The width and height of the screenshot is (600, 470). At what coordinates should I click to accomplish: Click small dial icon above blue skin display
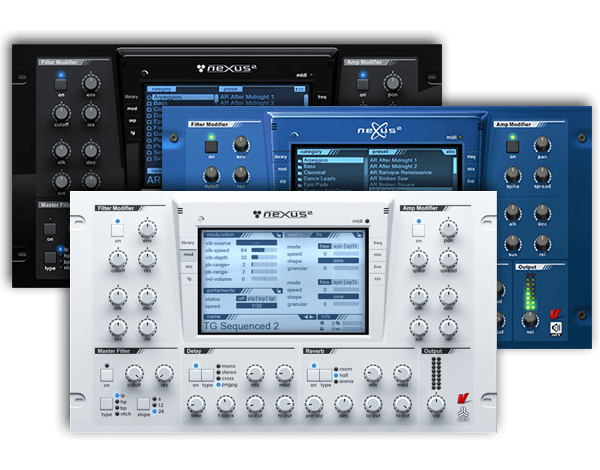pyautogui.click(x=294, y=135)
